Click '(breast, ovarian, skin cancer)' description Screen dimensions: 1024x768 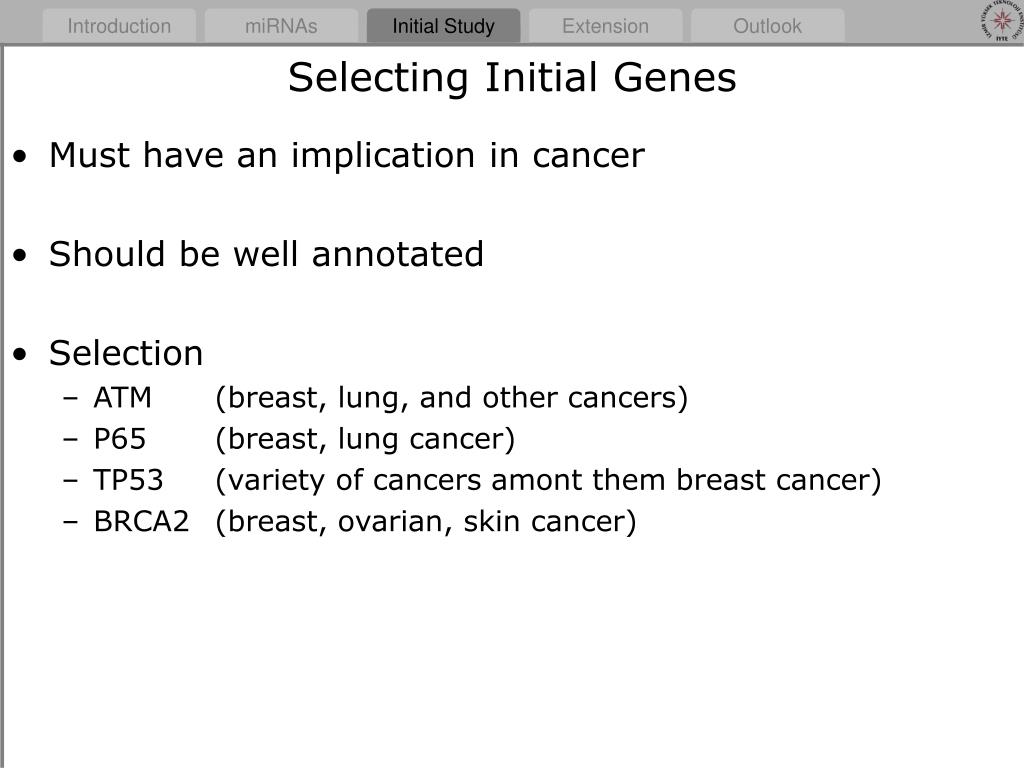click(426, 521)
